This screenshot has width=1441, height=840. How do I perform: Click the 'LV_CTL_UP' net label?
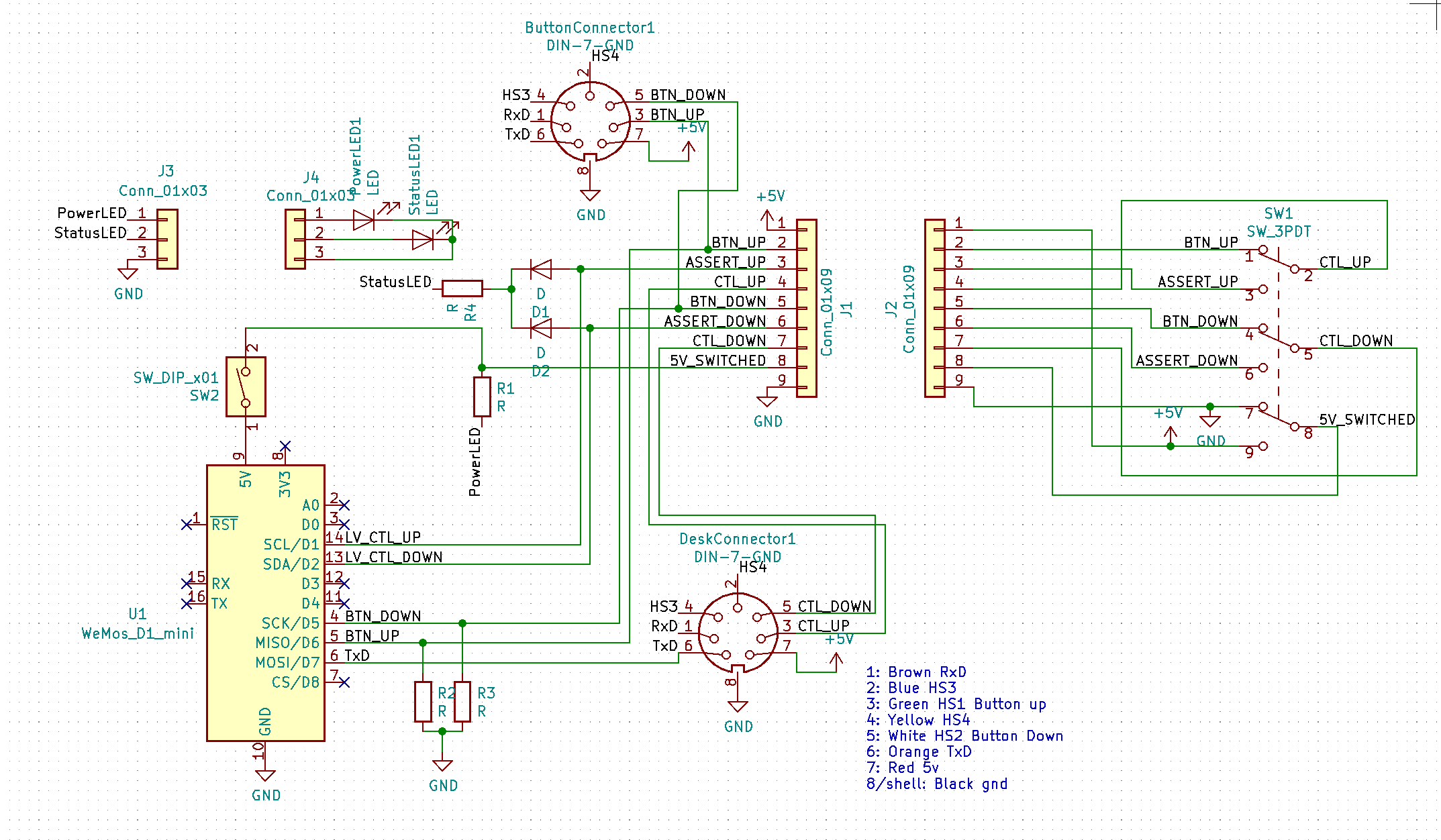click(x=383, y=537)
